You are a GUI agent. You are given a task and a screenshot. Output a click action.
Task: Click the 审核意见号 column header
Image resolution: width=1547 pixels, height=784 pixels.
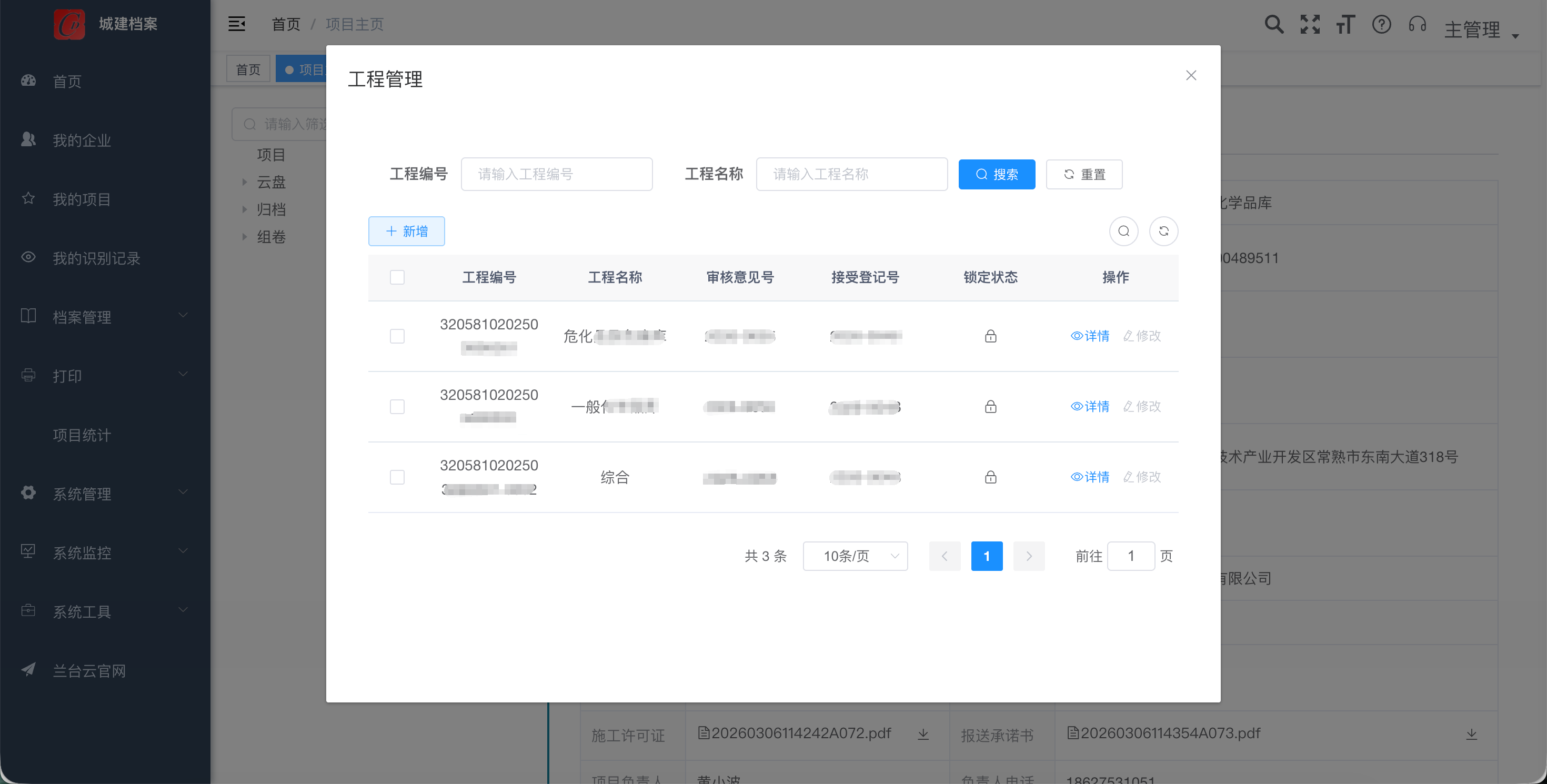(740, 277)
